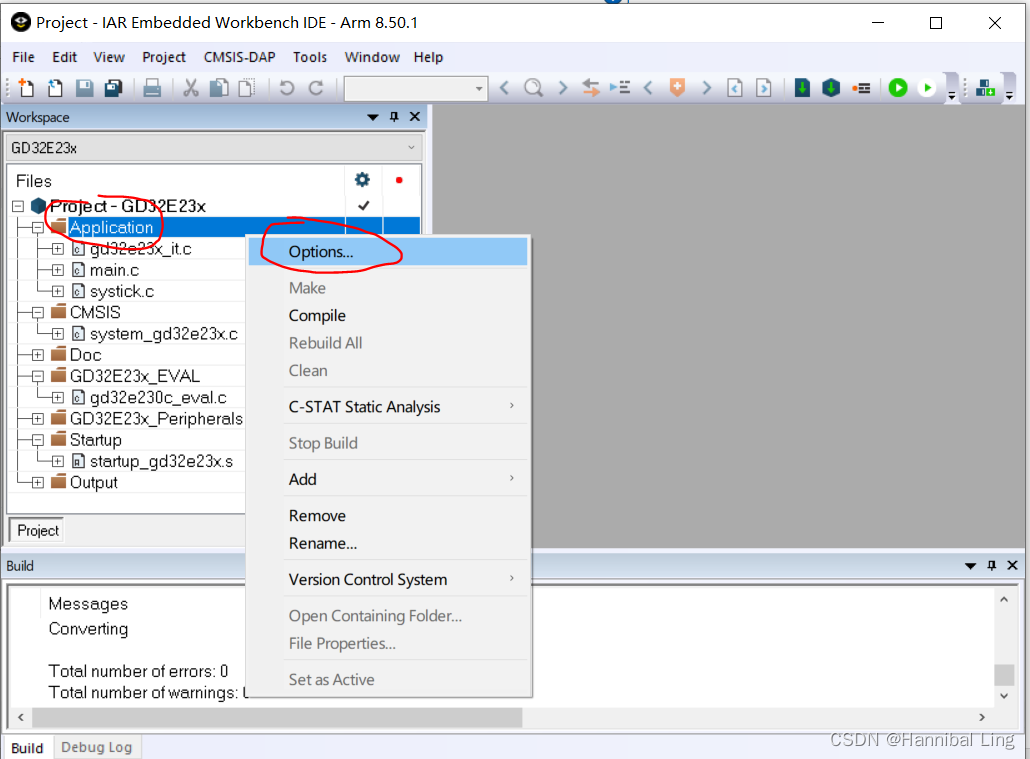Click the Paste toolbar icon
The width and height of the screenshot is (1030, 759).
[247, 87]
